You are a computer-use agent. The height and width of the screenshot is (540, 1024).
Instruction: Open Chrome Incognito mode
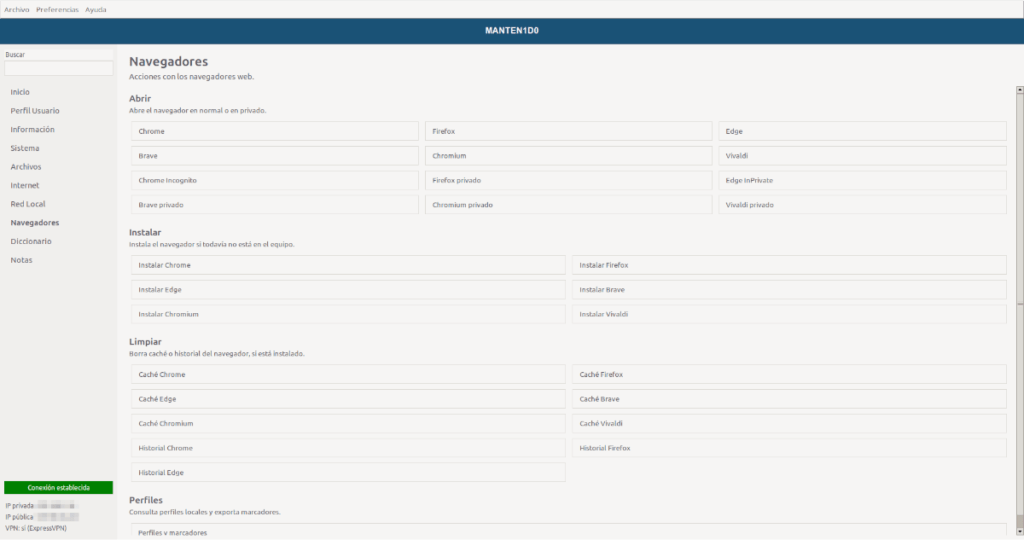tap(274, 180)
